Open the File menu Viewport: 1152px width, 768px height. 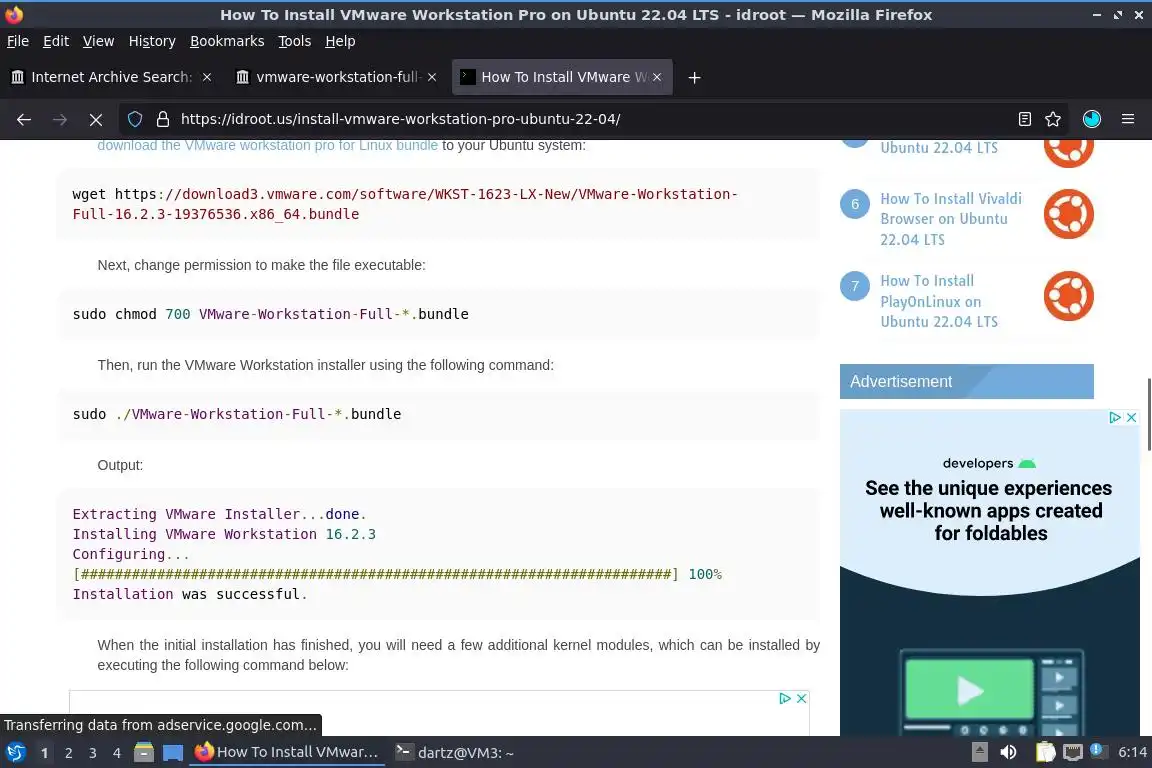pos(18,41)
